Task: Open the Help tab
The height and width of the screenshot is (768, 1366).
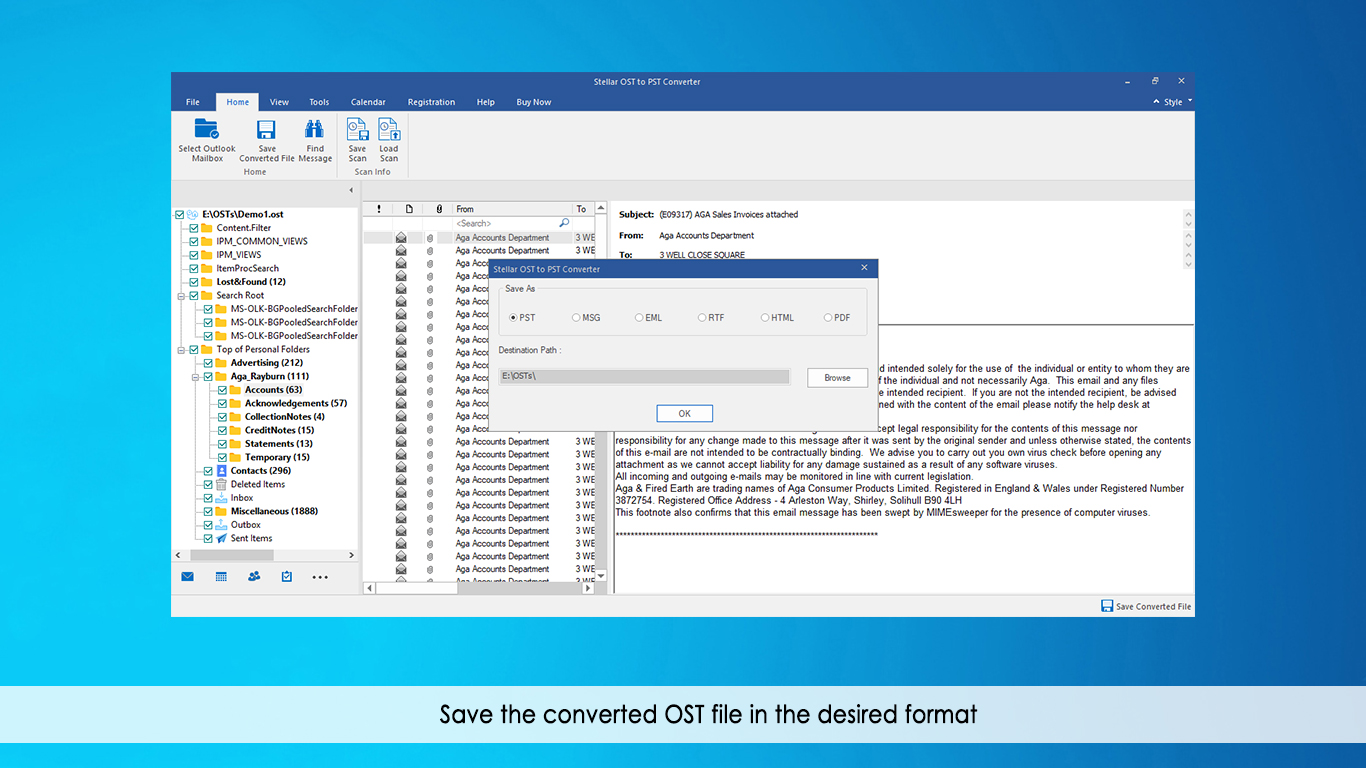Action: (485, 102)
